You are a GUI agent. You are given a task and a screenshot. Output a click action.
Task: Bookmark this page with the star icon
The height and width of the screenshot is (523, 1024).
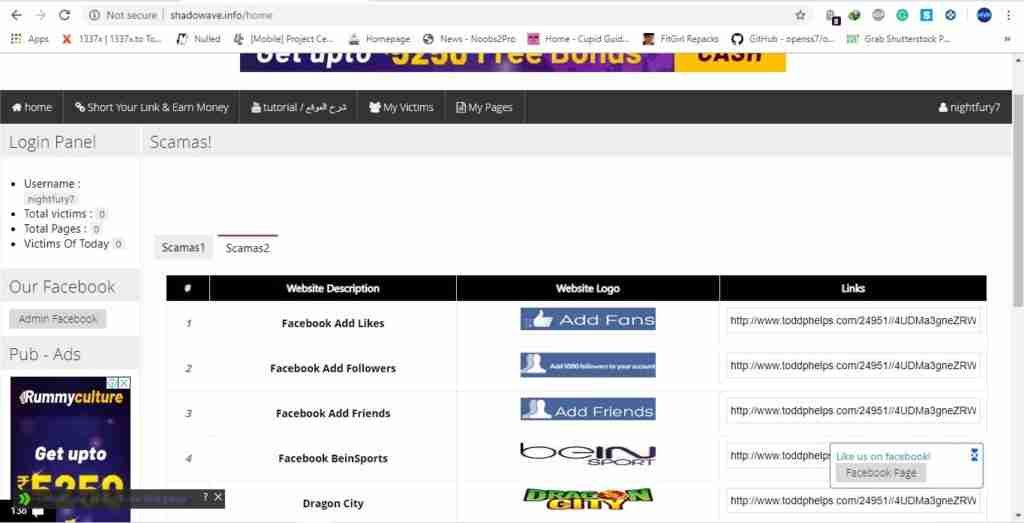pos(800,15)
